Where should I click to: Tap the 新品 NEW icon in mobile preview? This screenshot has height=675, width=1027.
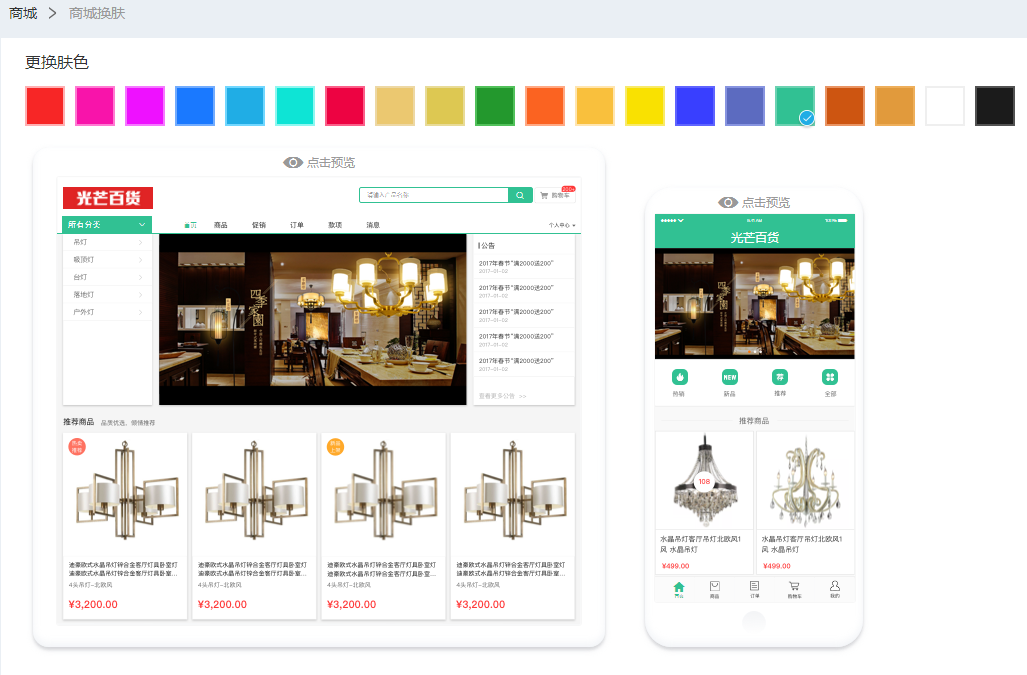[729, 377]
